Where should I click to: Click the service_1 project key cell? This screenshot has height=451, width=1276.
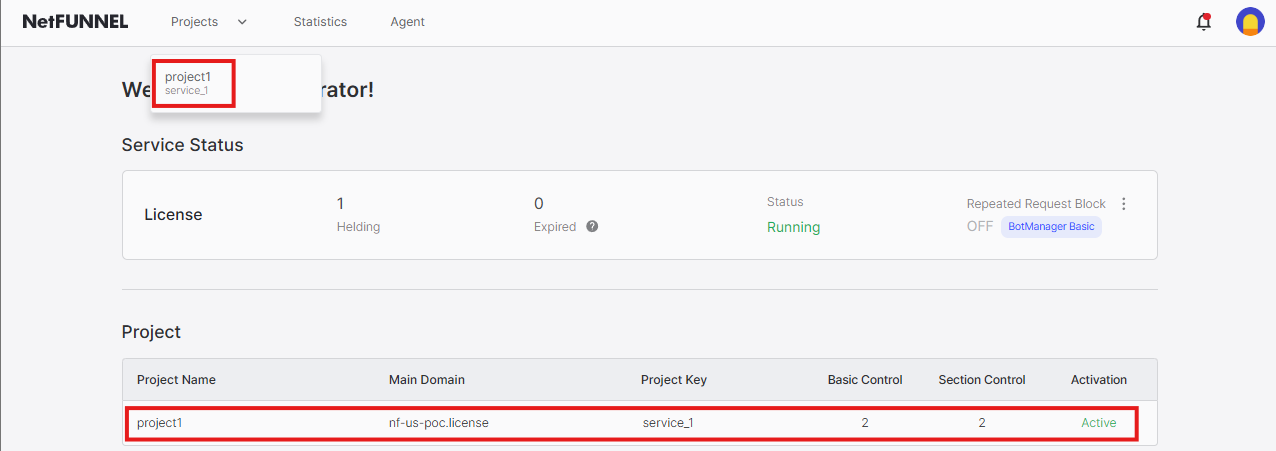(668, 423)
